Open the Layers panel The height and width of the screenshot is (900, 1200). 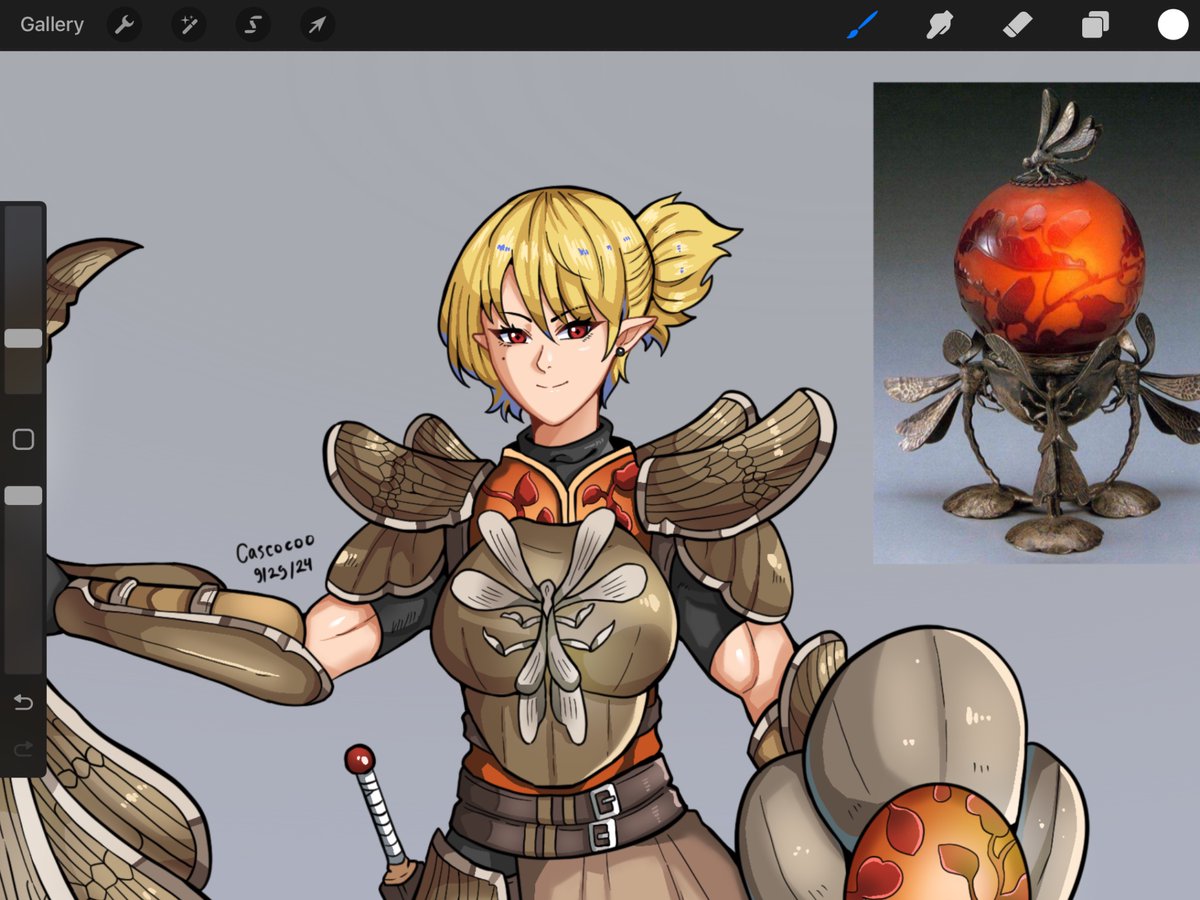coord(1094,24)
